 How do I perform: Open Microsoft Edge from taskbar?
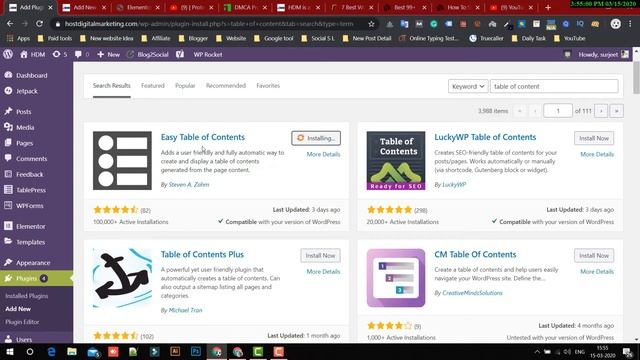[x=51, y=351]
